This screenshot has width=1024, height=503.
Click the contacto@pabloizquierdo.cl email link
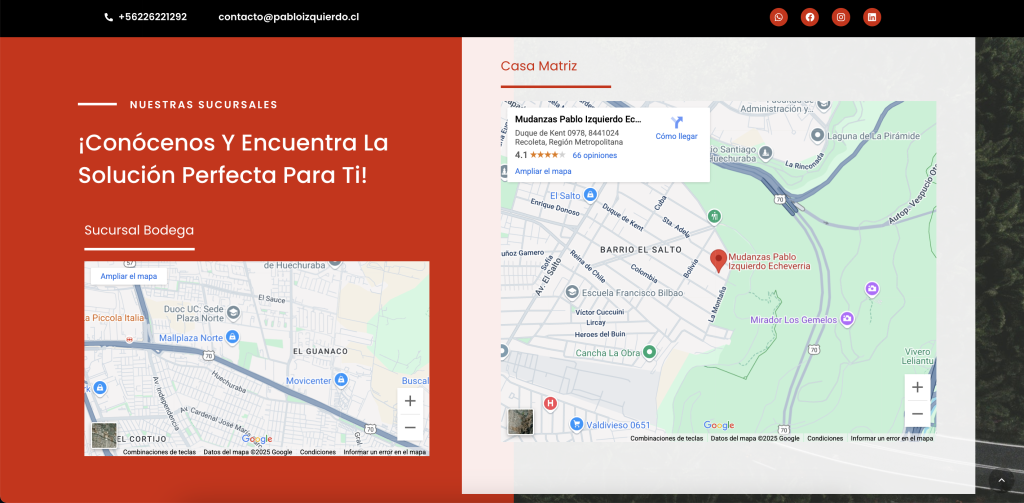pos(289,17)
